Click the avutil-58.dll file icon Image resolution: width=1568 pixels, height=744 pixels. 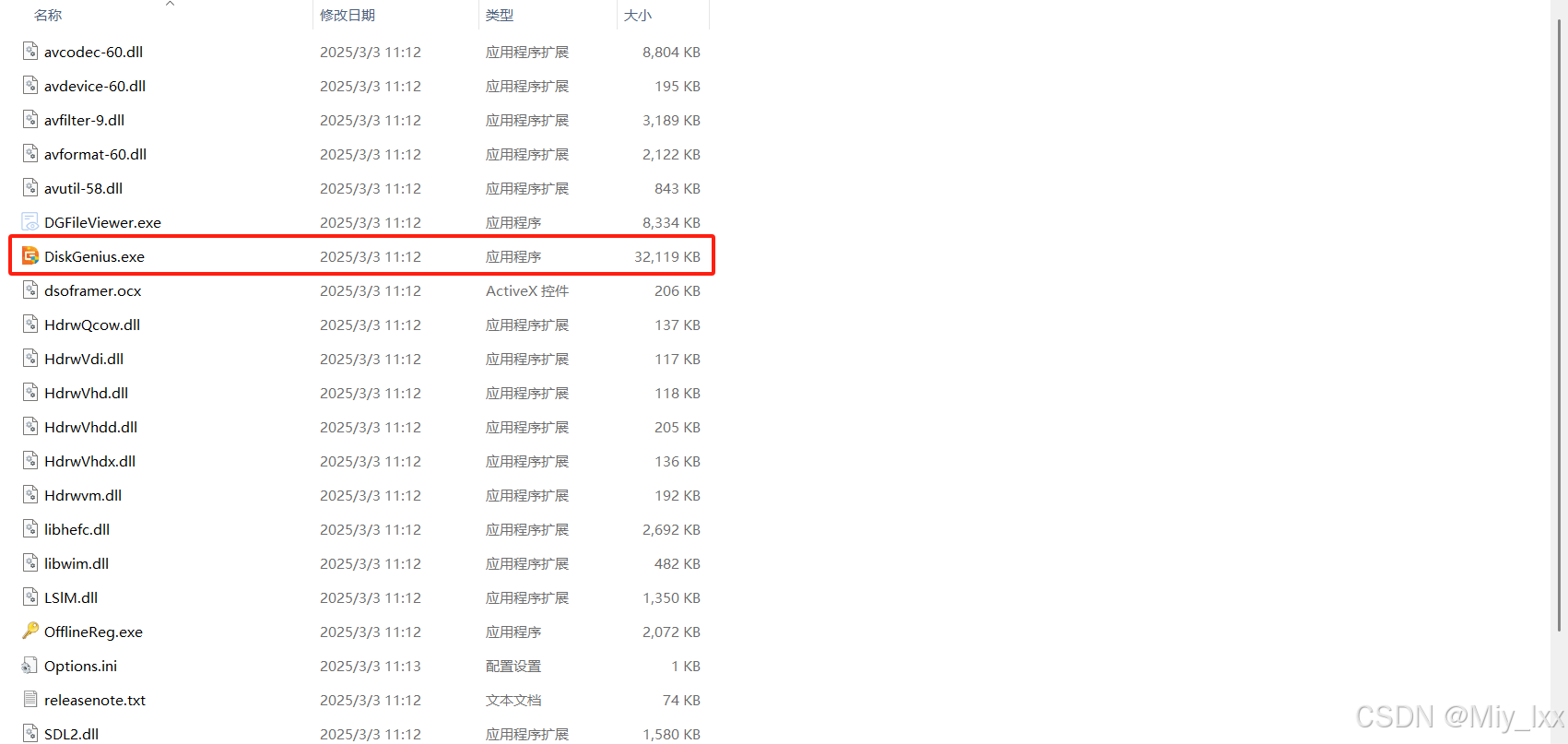pos(30,188)
